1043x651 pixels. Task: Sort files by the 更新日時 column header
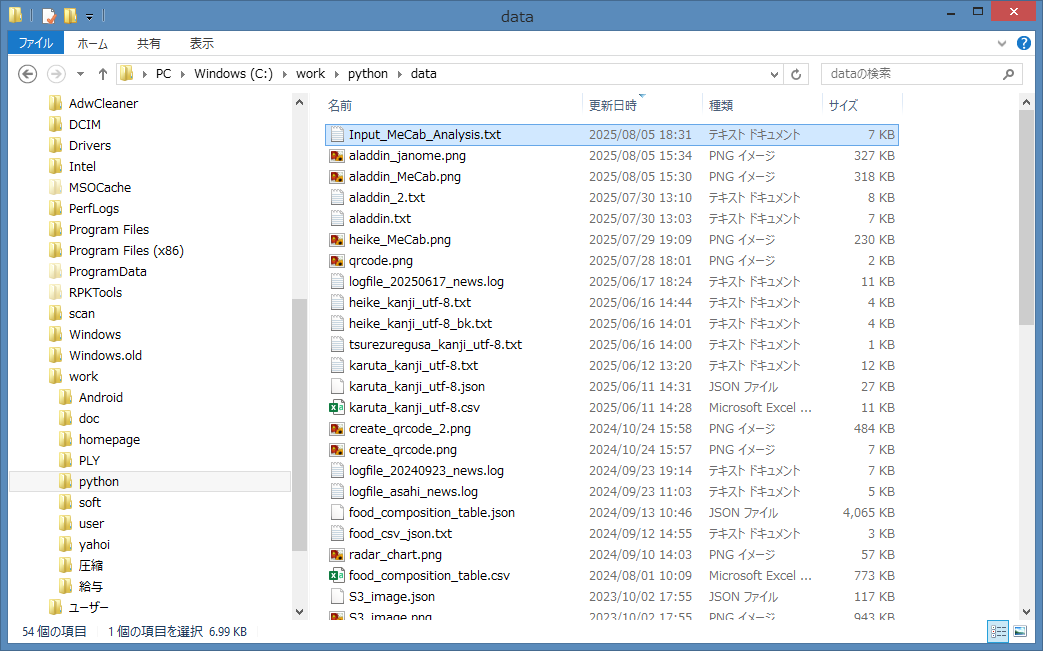pos(613,105)
